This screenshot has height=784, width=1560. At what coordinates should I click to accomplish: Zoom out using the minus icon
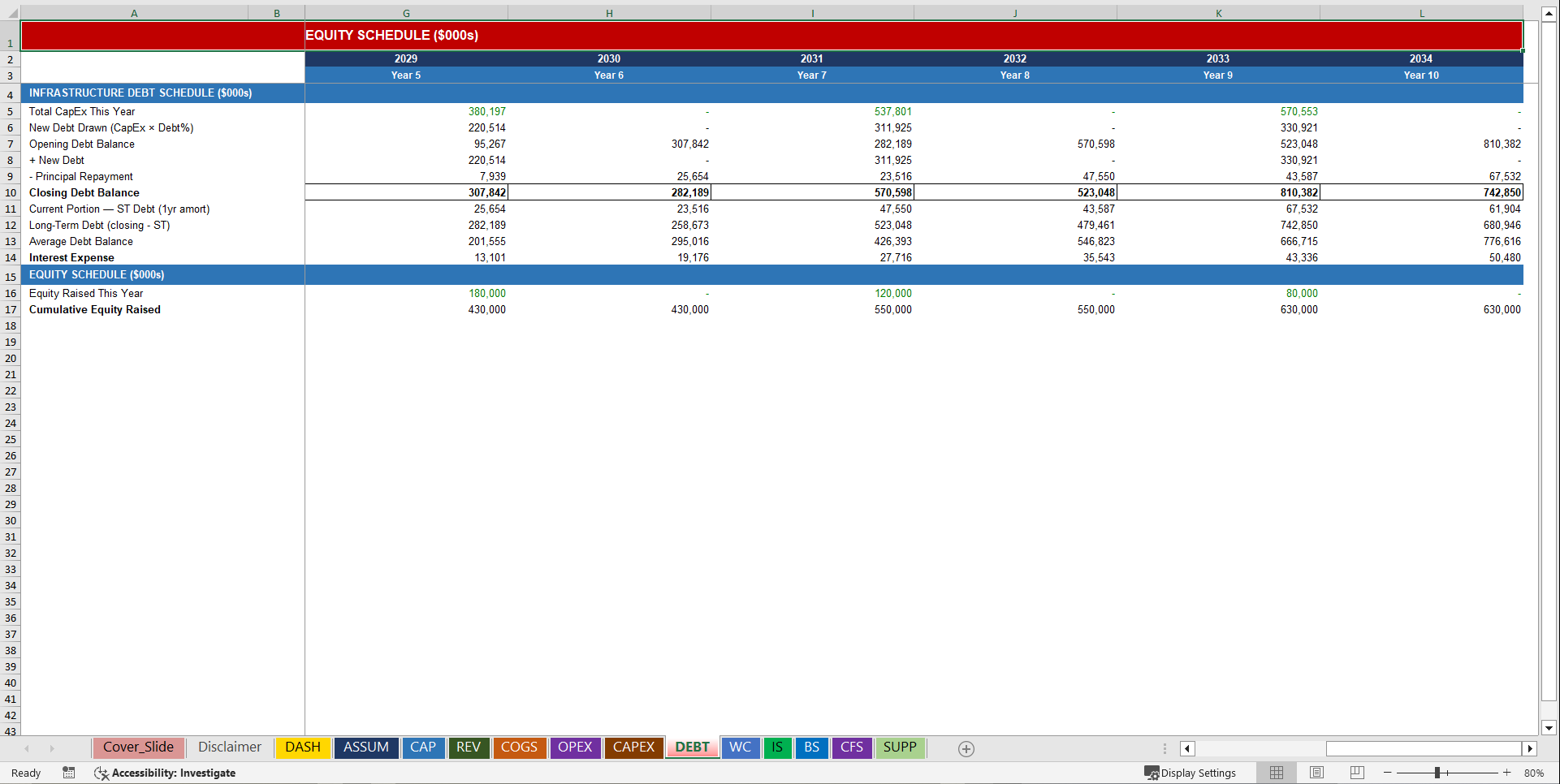1385,773
